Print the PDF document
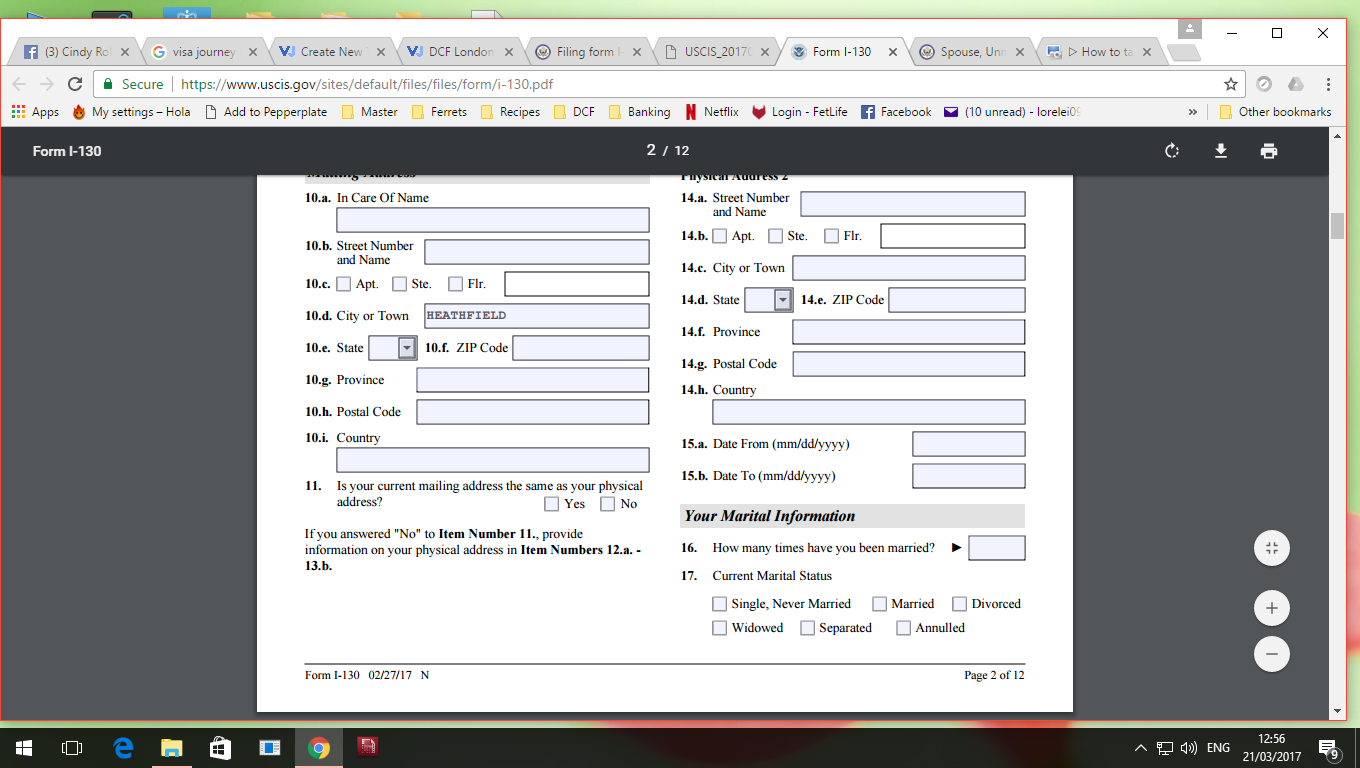The height and width of the screenshot is (768, 1360). [x=1269, y=151]
